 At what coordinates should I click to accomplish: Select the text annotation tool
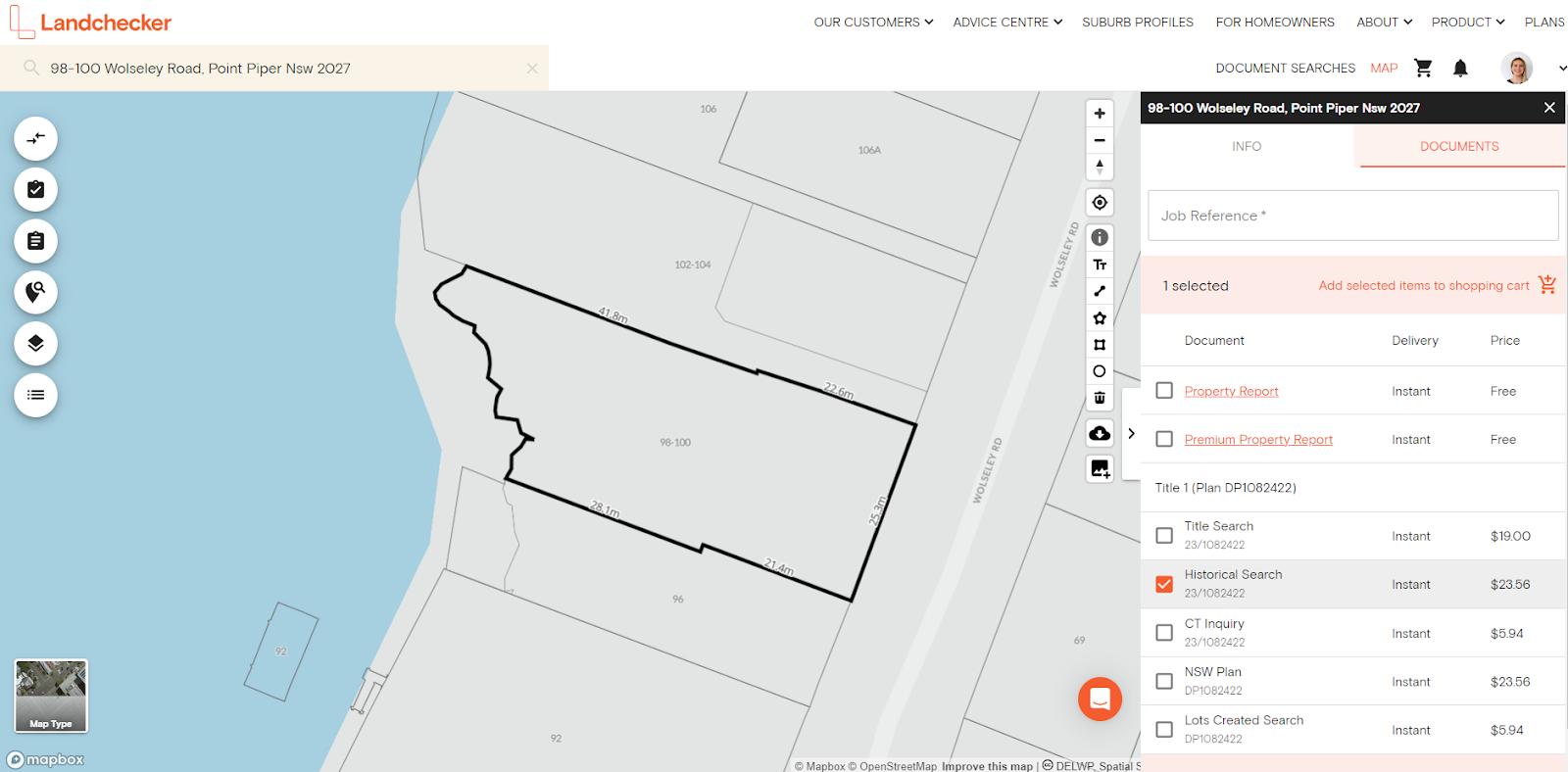point(1100,265)
